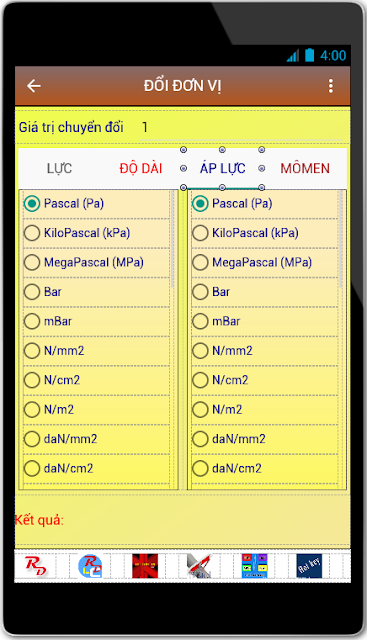The height and width of the screenshot is (640, 367).
Task: Choose daN/cm2 in the right list
Action: point(265,468)
